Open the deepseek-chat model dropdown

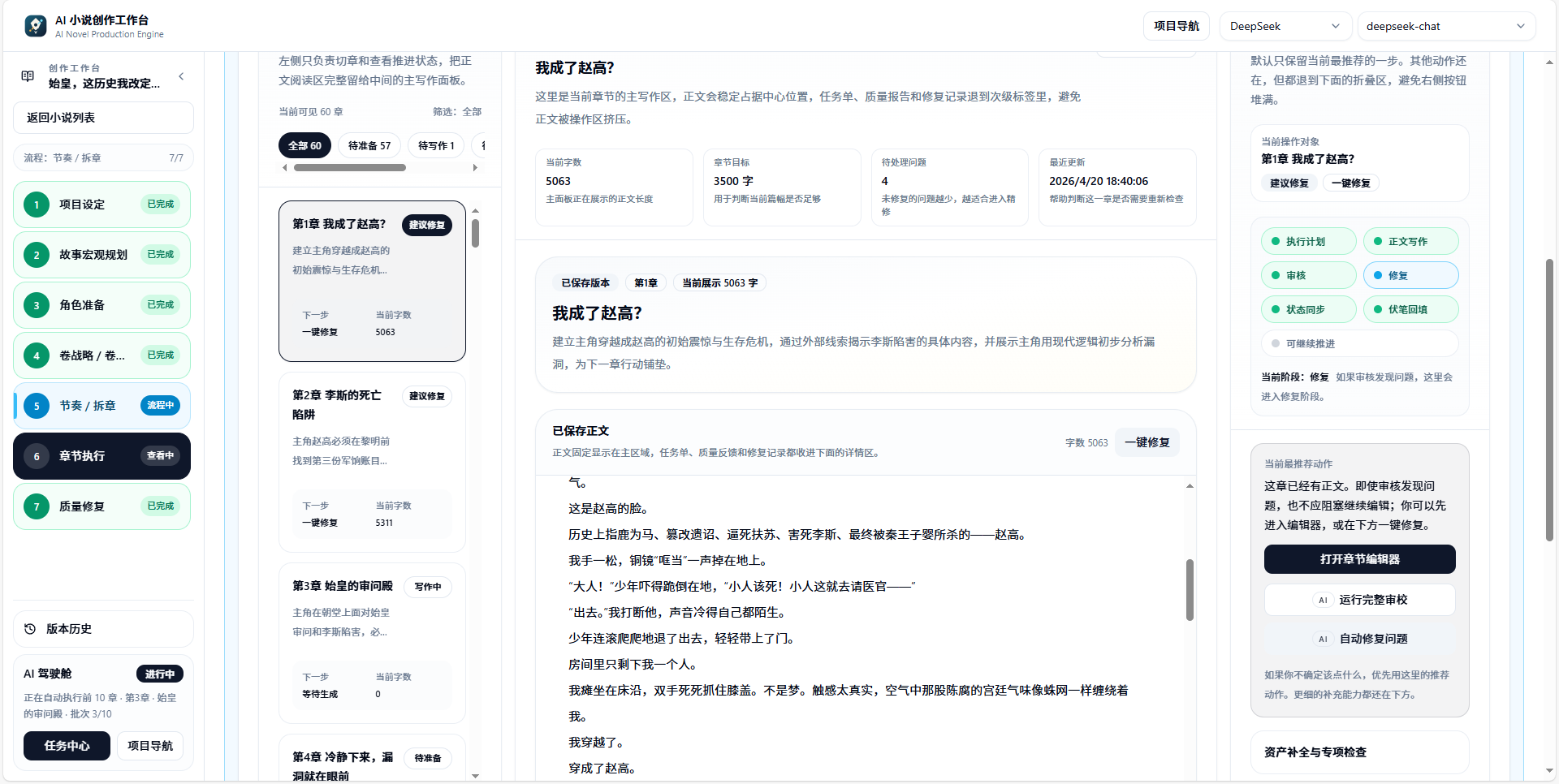1446,26
